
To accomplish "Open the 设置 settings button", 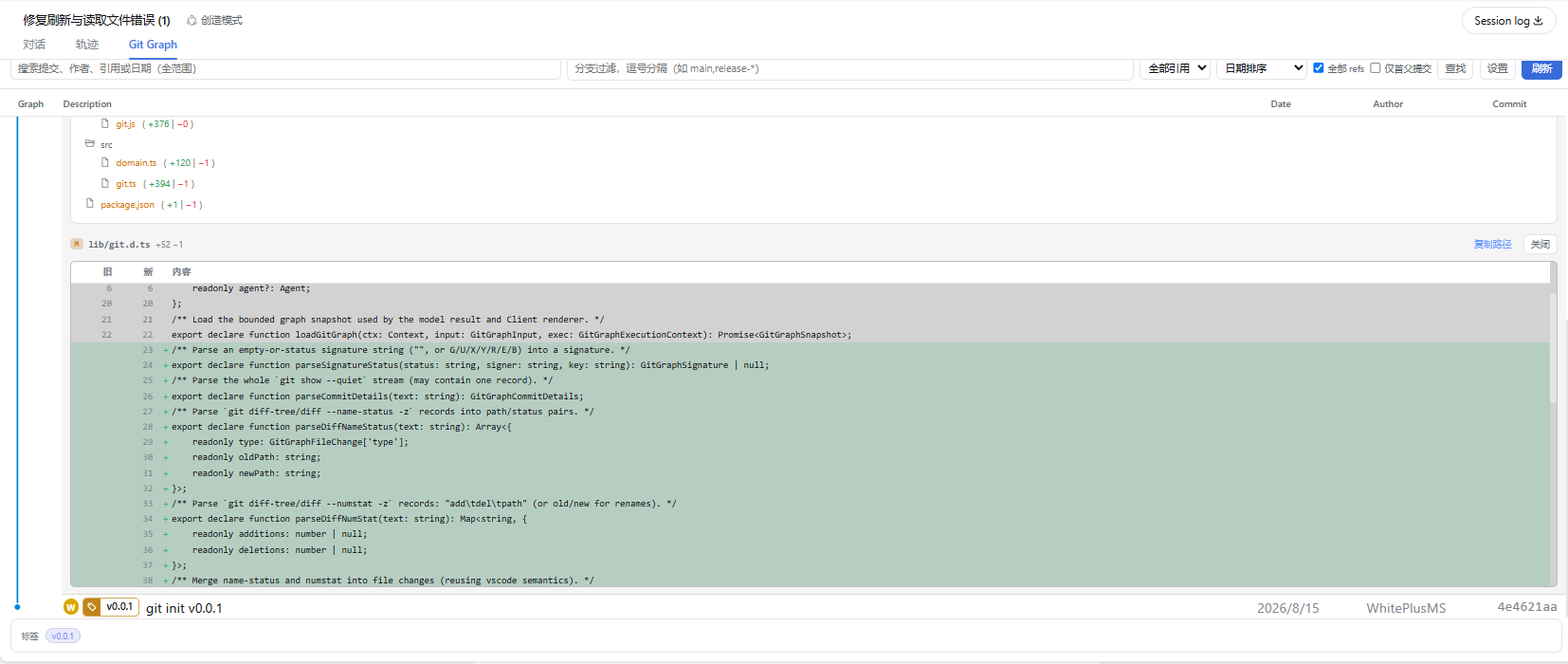I will point(1498,68).
